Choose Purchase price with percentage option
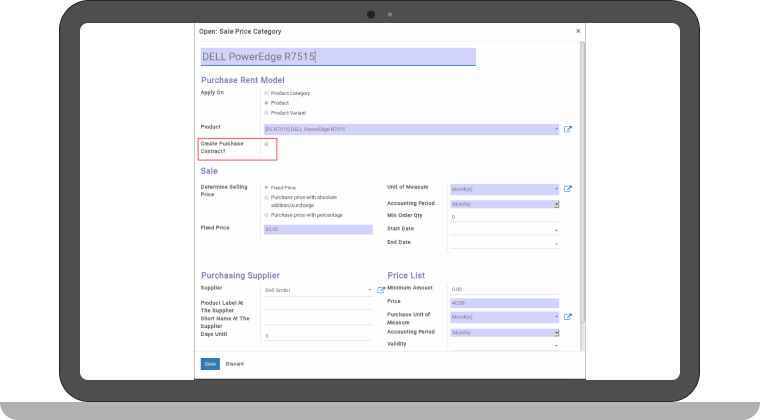Viewport: 760px width, 420px height. 266,215
